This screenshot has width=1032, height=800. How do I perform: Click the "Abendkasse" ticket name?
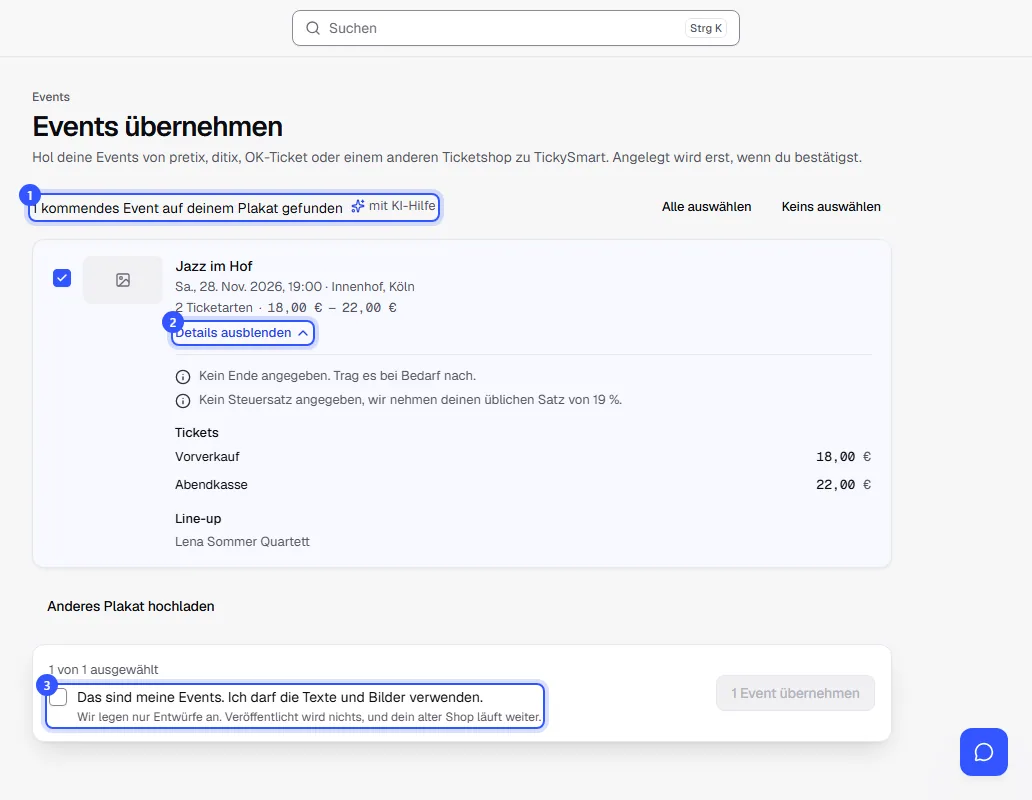click(211, 485)
